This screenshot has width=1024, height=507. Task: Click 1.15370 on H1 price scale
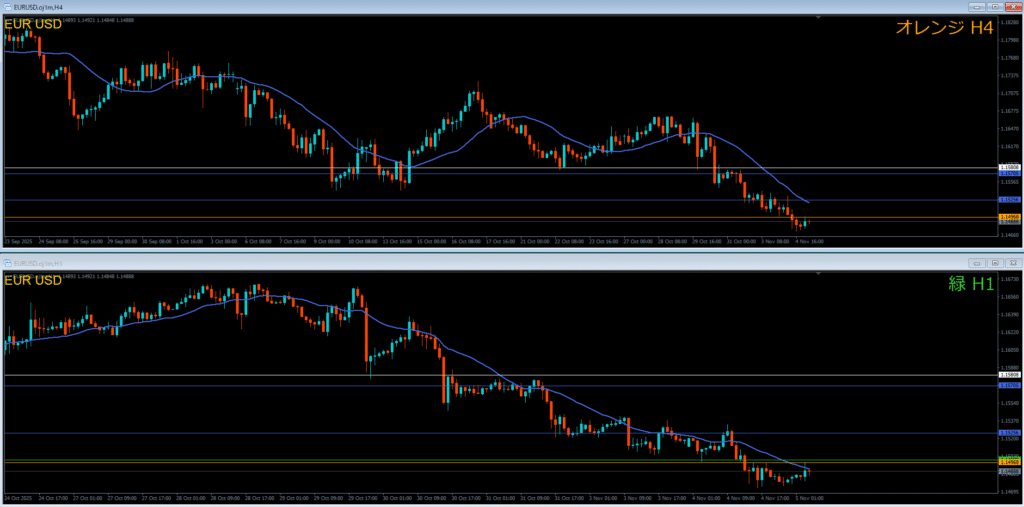tap(1009, 421)
